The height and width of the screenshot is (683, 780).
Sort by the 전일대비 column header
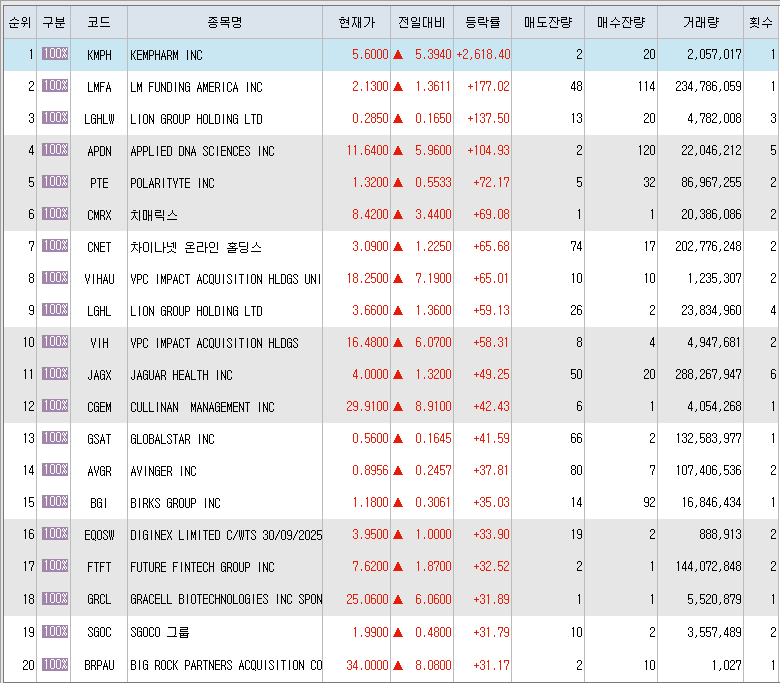pos(422,22)
